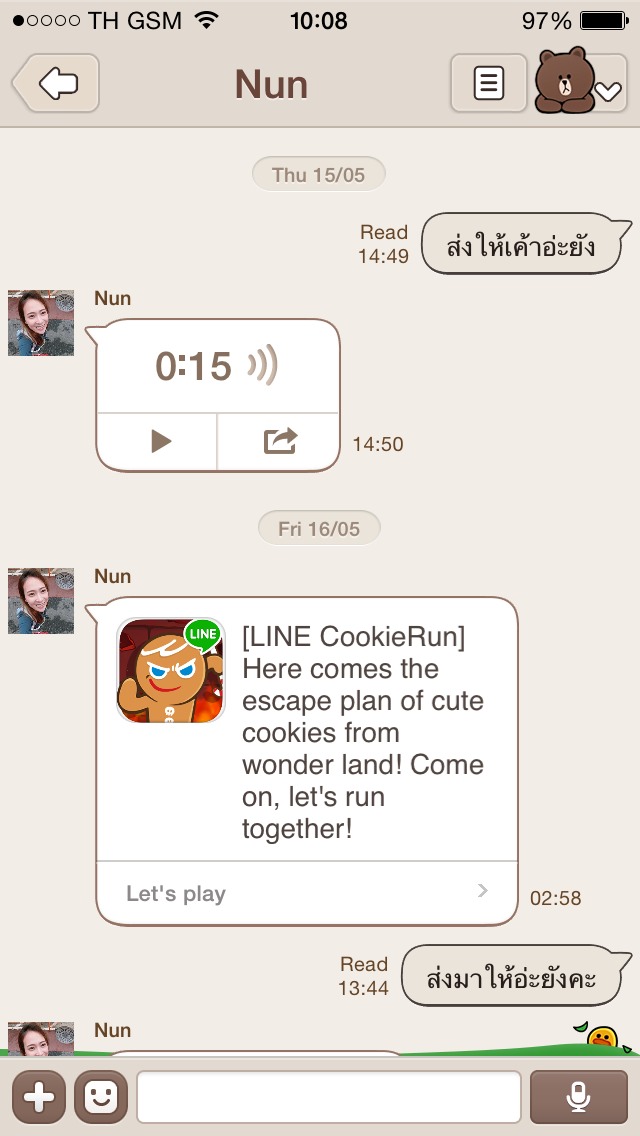Tap the voice message sound wave icon
Image resolution: width=640 pixels, height=1136 pixels.
click(x=263, y=364)
